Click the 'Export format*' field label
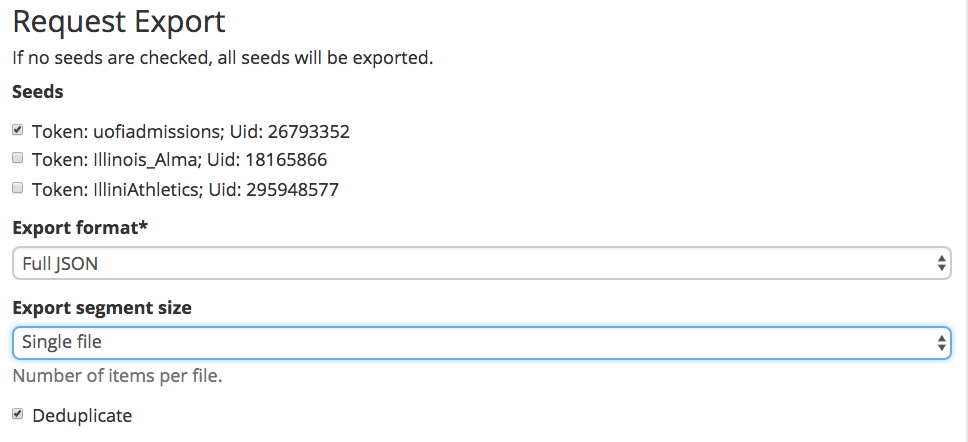The height and width of the screenshot is (442, 968). (80, 228)
